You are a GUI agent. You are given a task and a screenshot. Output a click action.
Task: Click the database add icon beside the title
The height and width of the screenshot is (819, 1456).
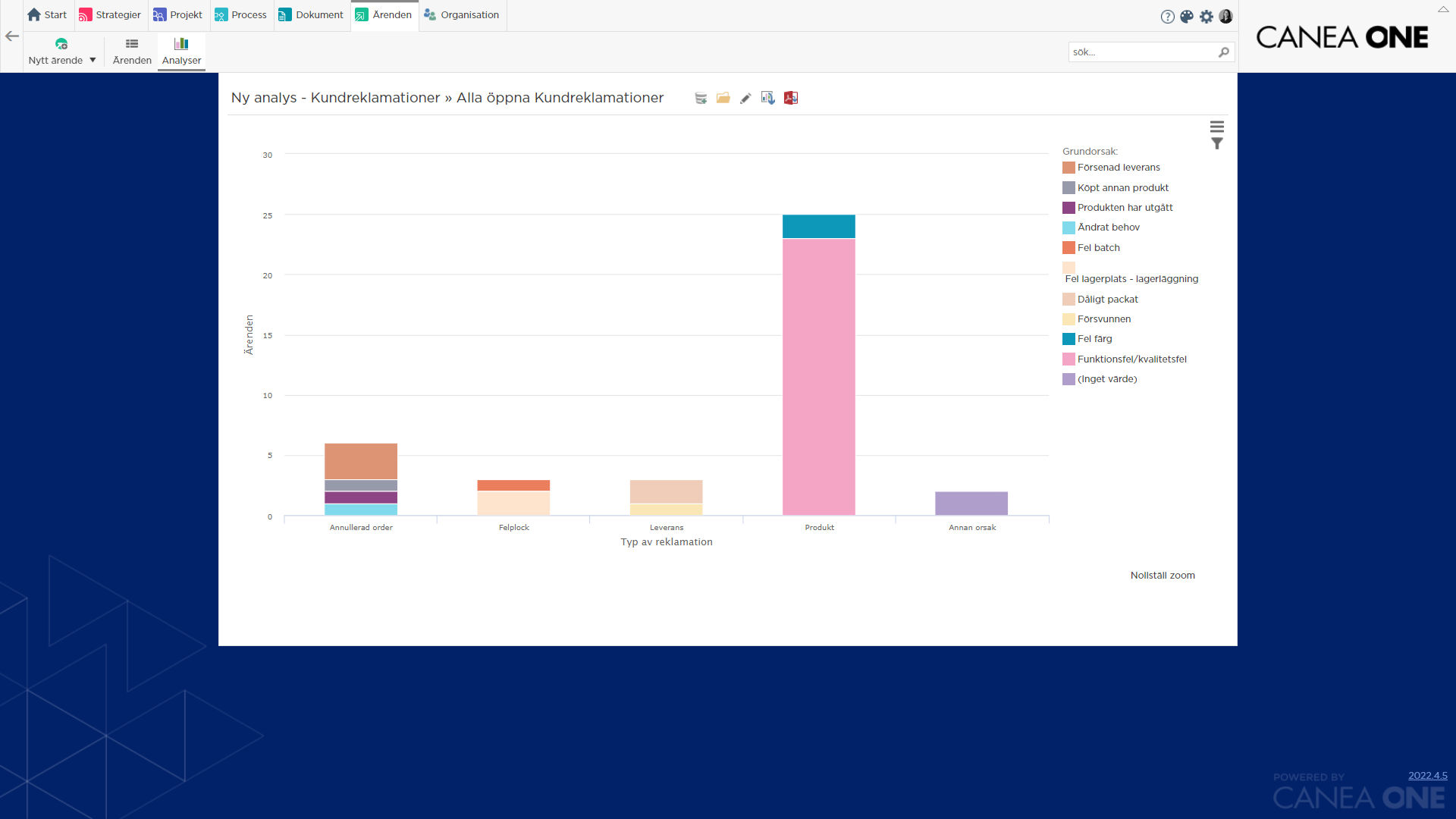click(x=701, y=98)
